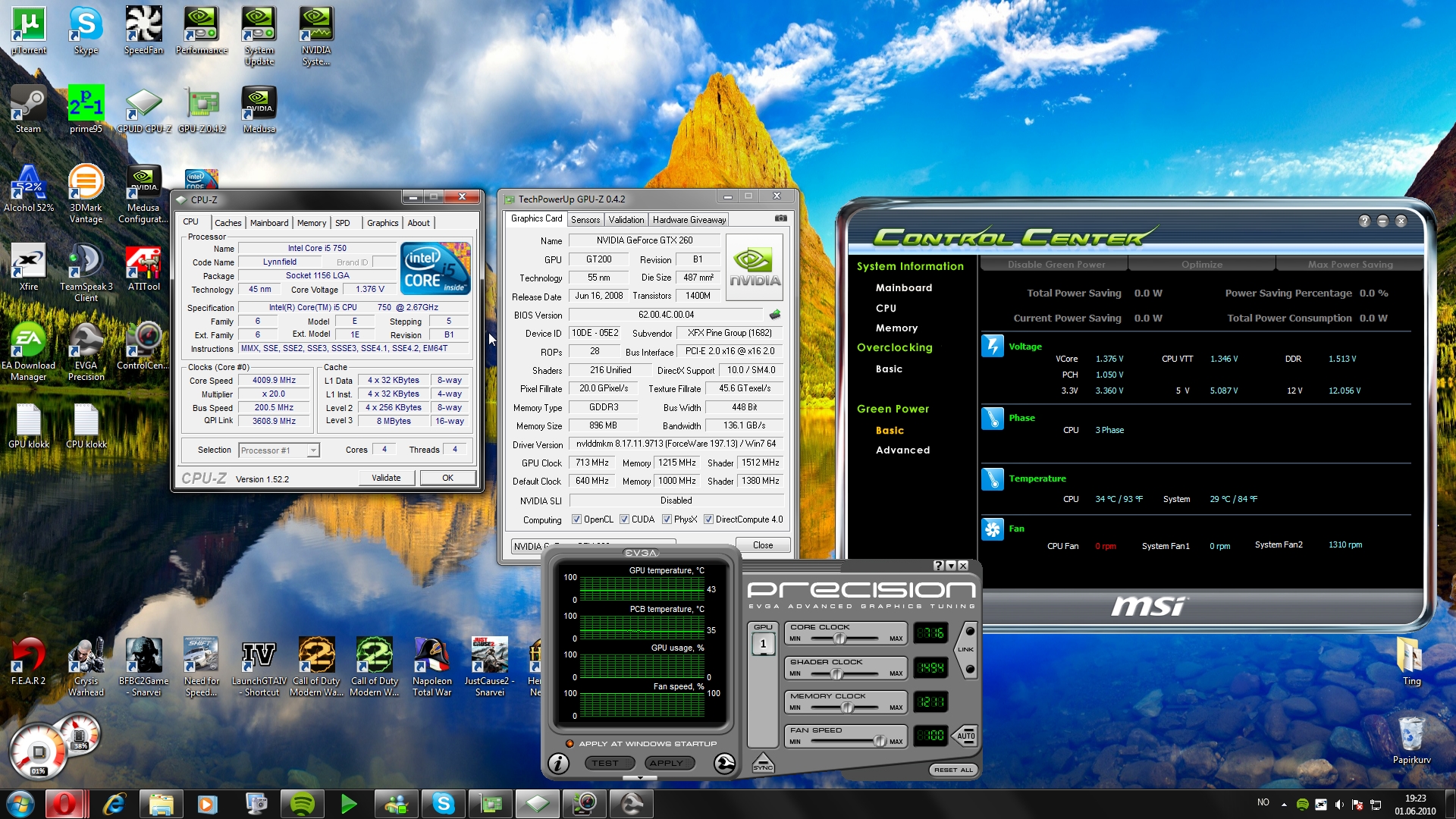Toggle CUDA checkbox in GPU-Z
This screenshot has height=819, width=1456.
coord(624,519)
